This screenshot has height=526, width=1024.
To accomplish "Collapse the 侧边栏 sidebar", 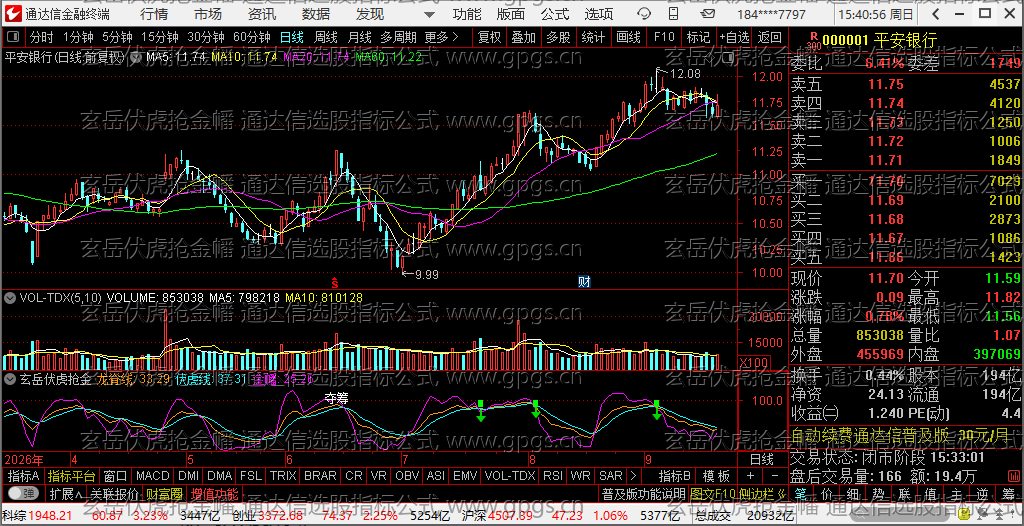I will (761, 493).
